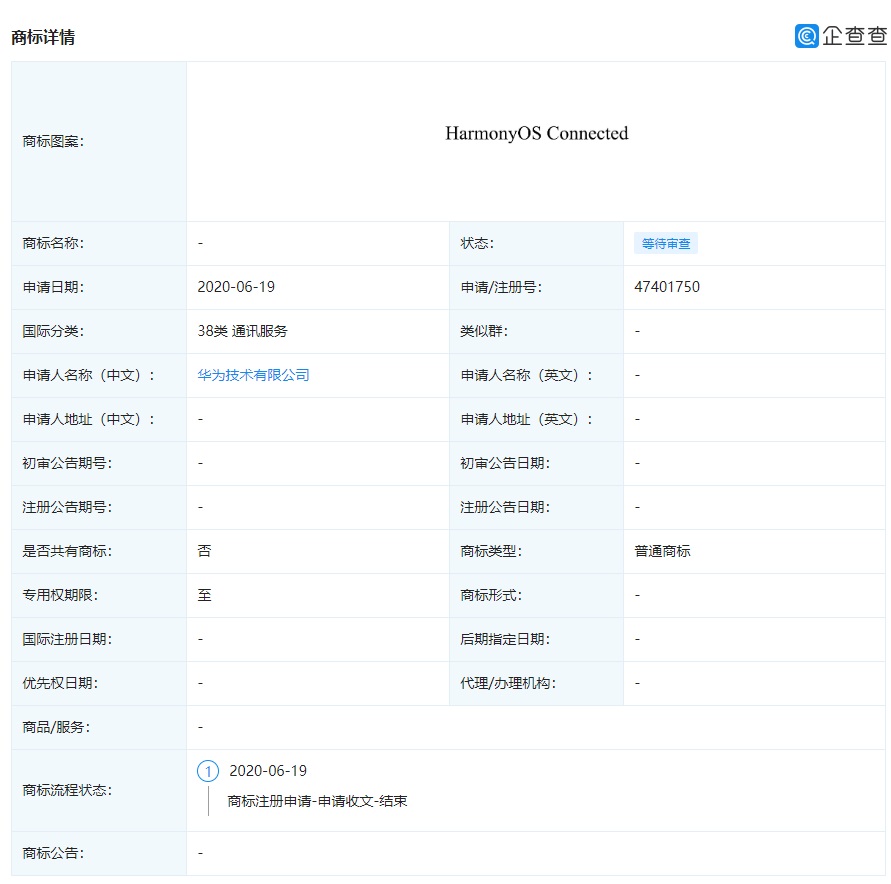The image size is (891, 884).
Task: Click the 申请人名称（中文） field label
Action: (x=89, y=375)
